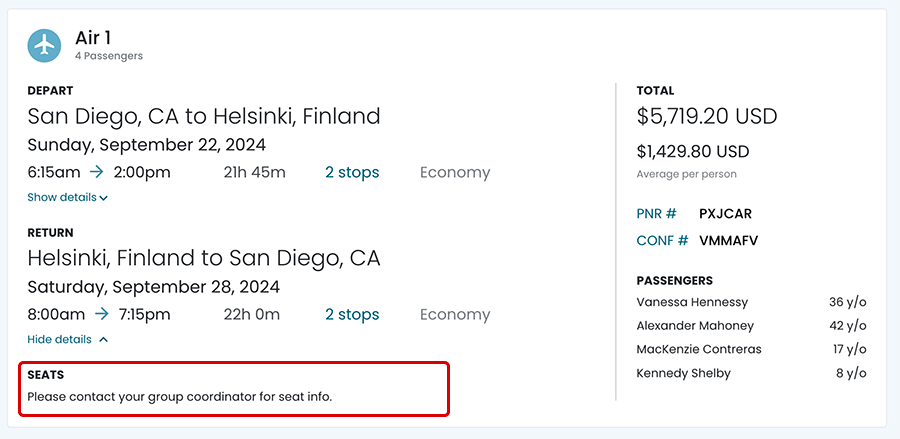Collapse return flight with Hide details
This screenshot has width=900, height=439.
61,339
